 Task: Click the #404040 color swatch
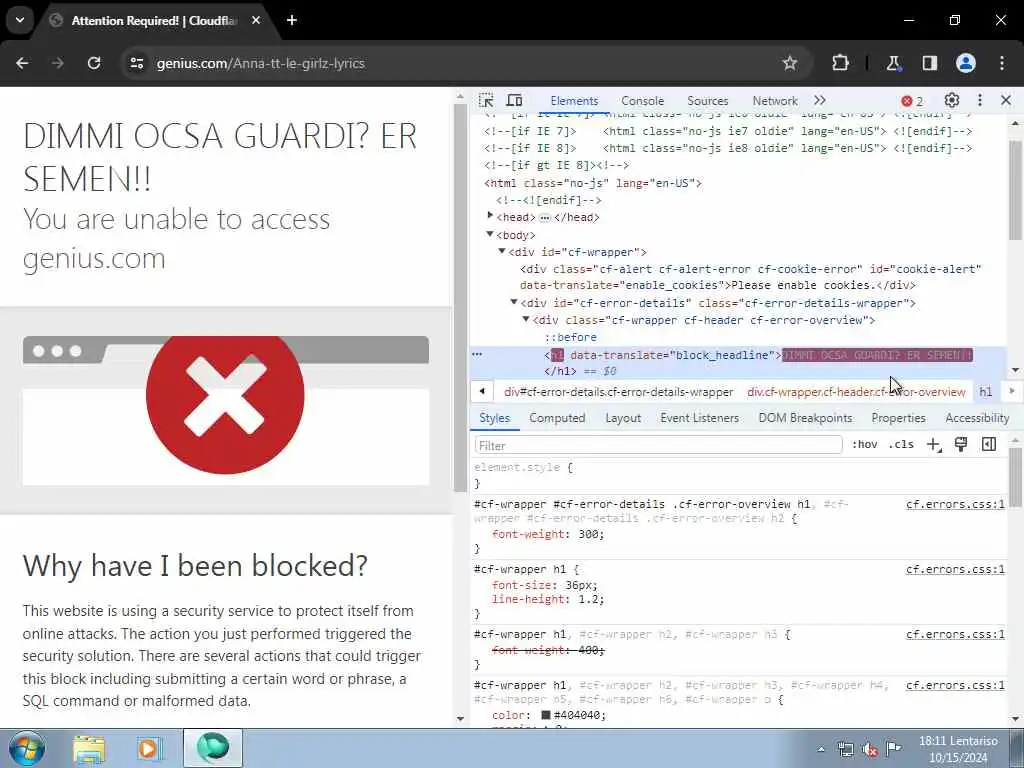point(546,715)
